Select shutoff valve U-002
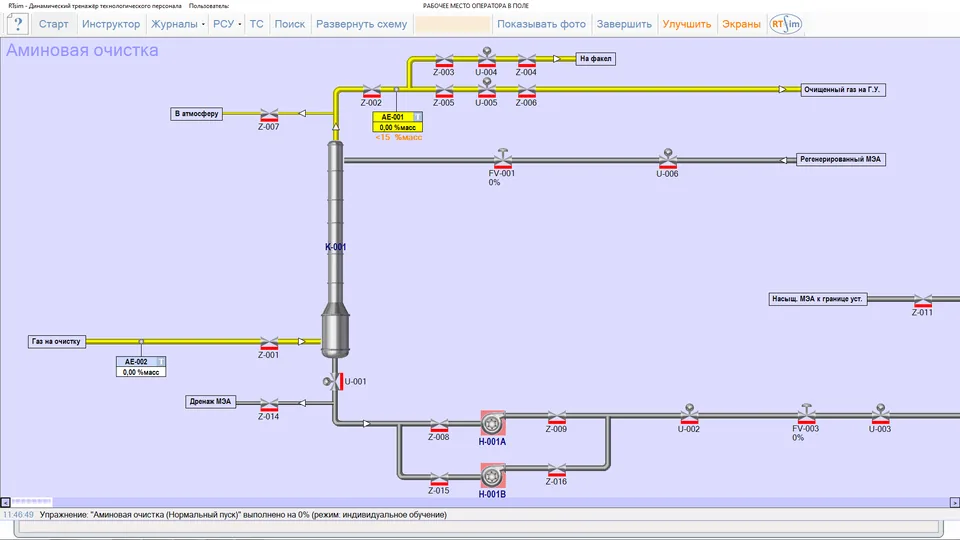 tap(689, 414)
